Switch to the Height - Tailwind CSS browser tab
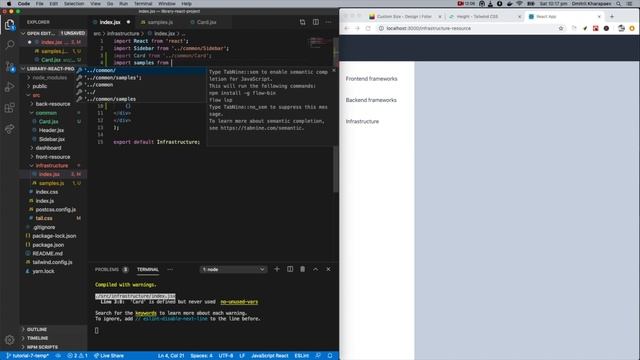The height and width of the screenshot is (360, 640). coord(477,16)
